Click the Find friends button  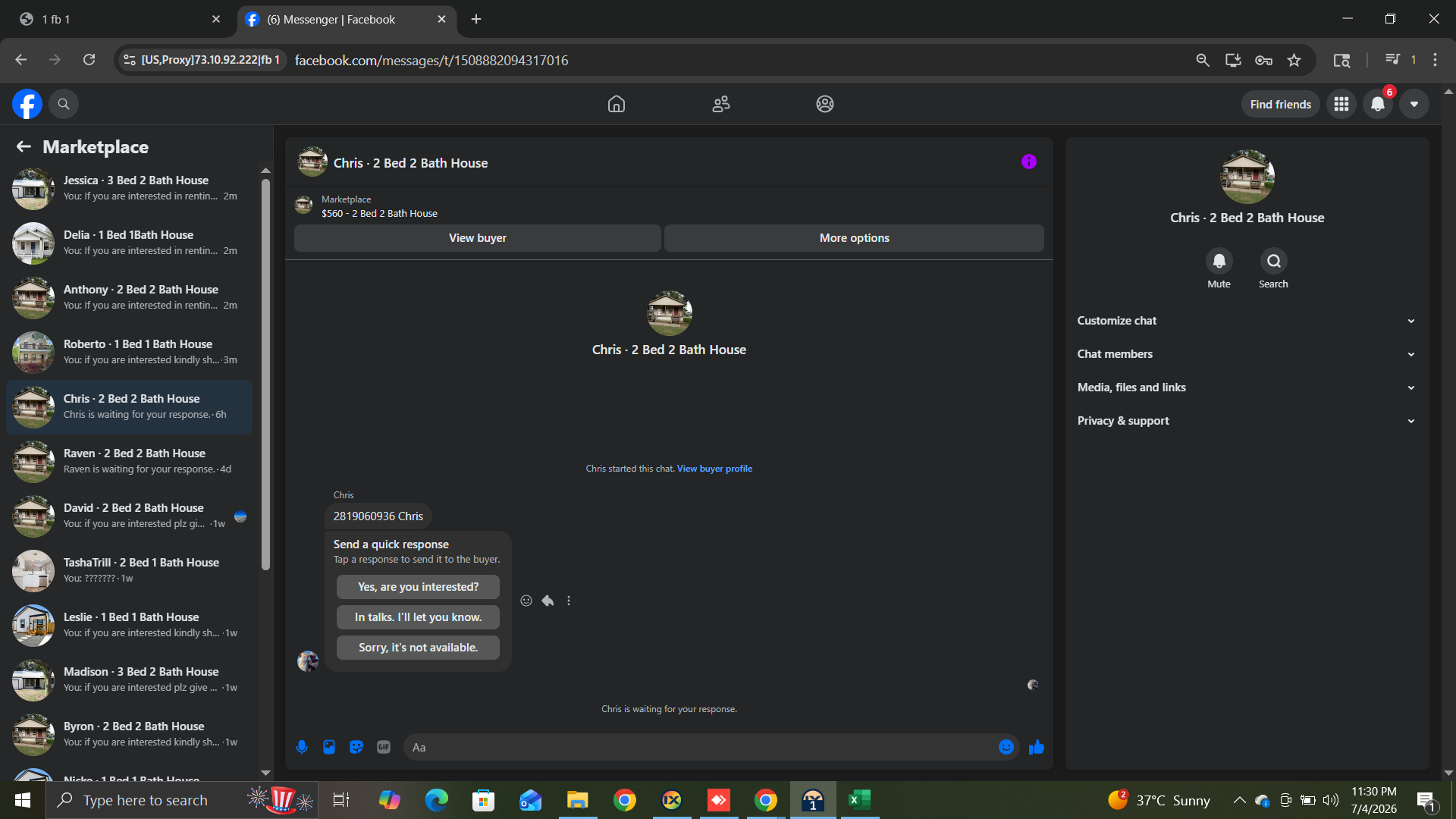pyautogui.click(x=1281, y=104)
